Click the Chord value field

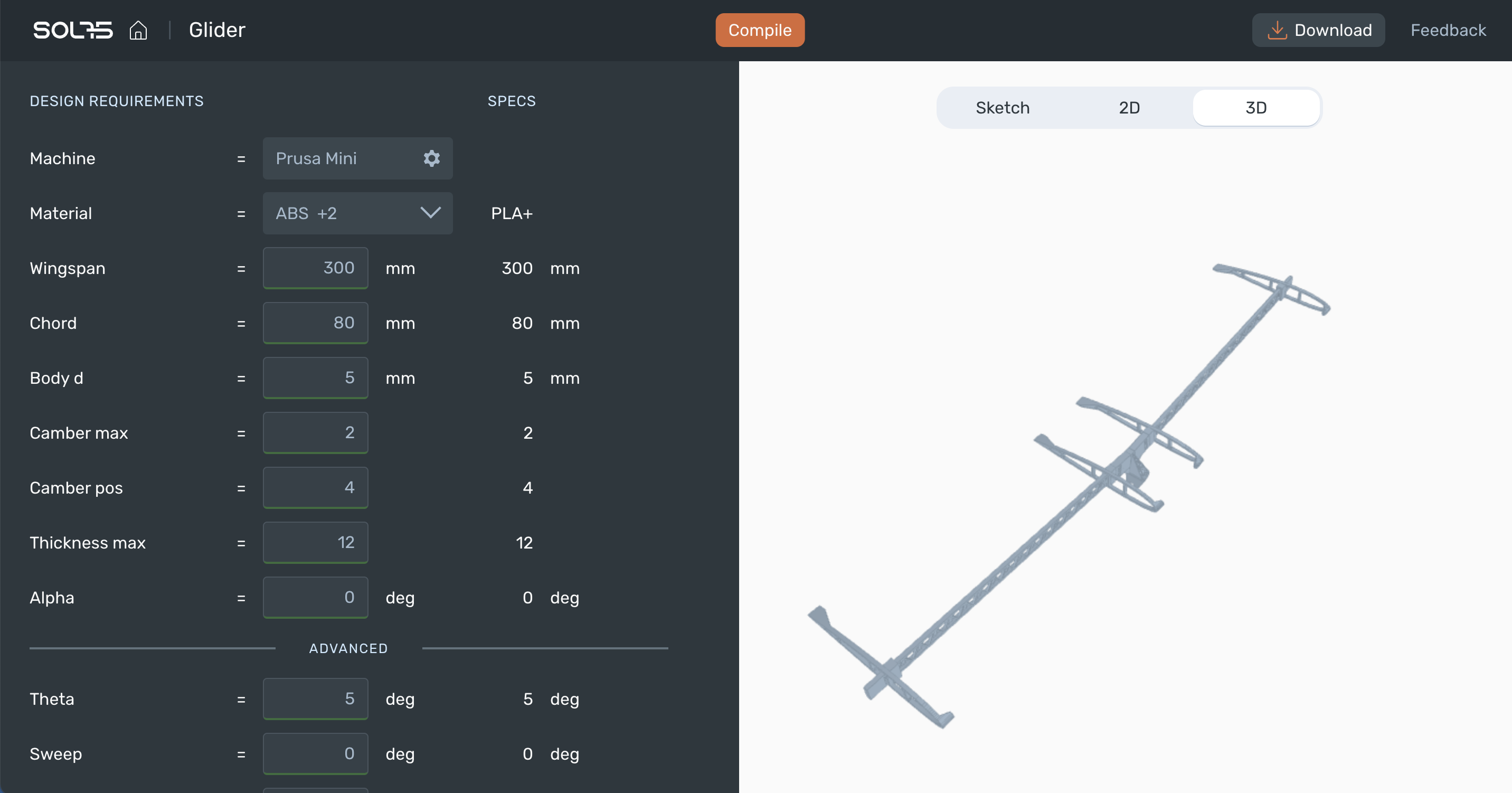(x=315, y=323)
